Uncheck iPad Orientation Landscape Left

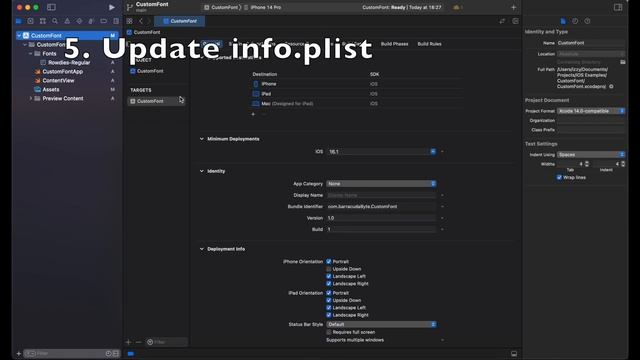(x=329, y=308)
